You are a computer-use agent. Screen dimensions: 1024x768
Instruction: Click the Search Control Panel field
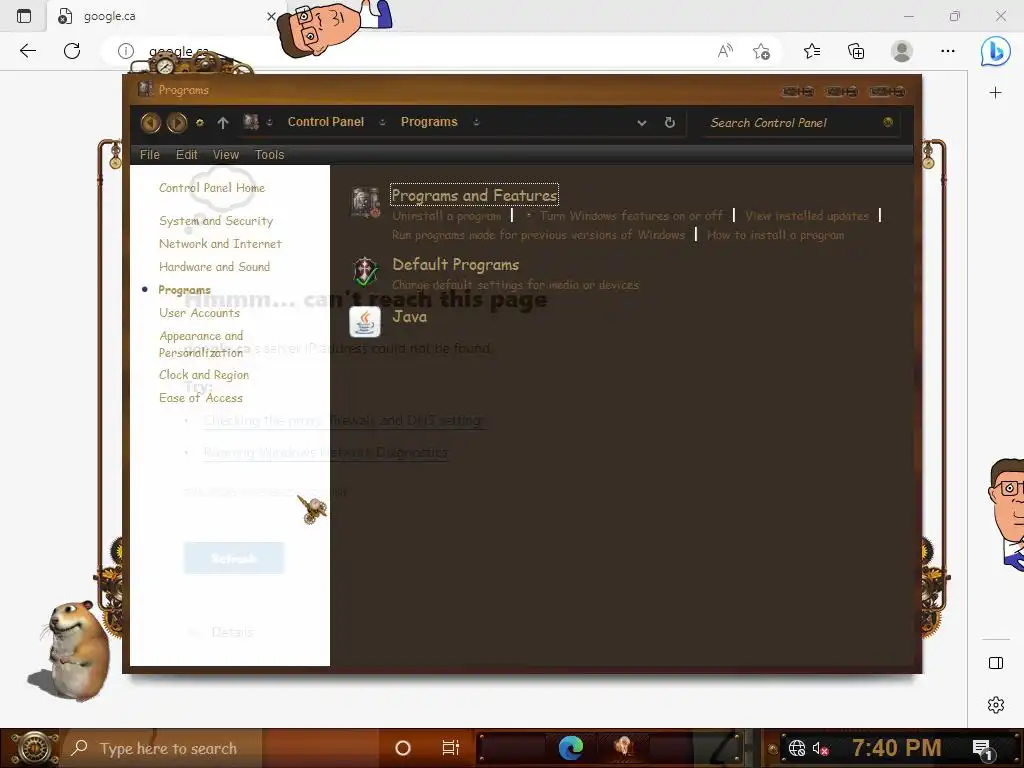pos(800,123)
